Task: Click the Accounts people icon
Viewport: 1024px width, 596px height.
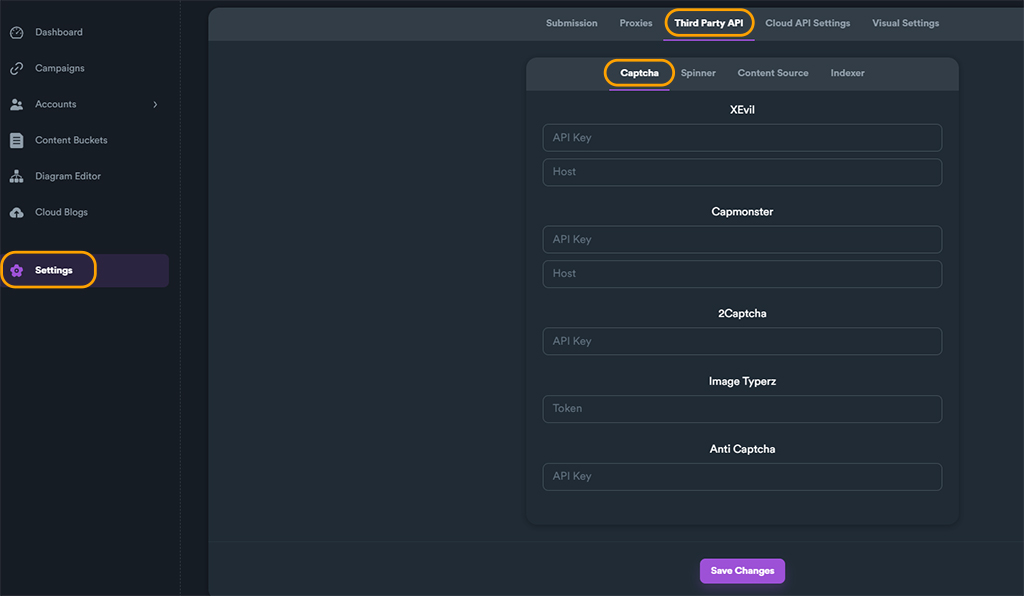Action: tap(17, 104)
